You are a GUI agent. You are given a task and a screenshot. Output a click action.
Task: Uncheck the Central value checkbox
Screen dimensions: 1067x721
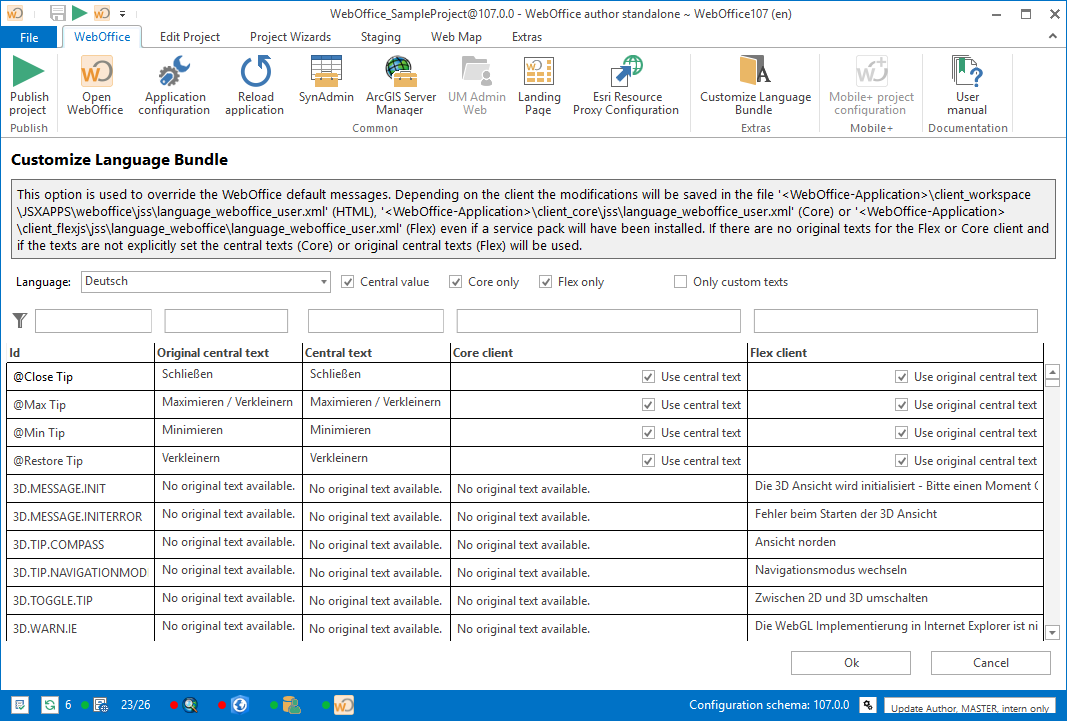coord(346,281)
